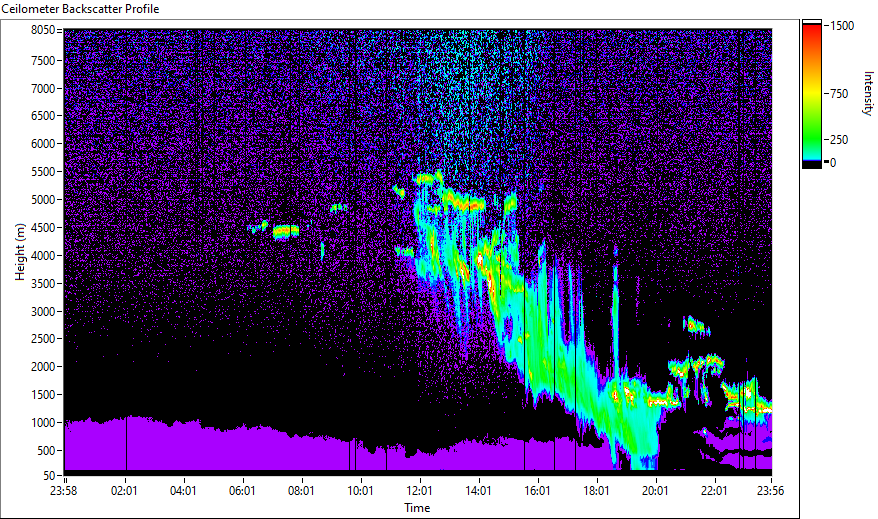Click the 02:01 time axis label

pos(124,491)
